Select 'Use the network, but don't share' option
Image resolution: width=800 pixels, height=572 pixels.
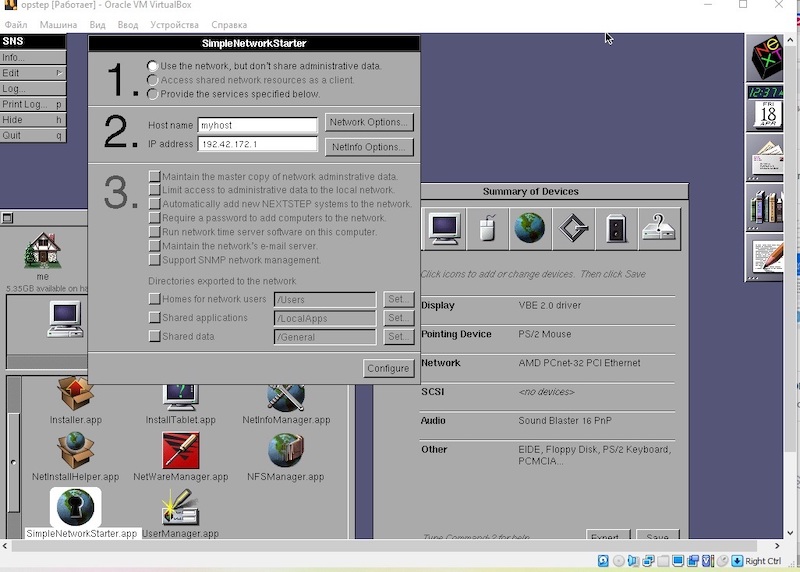(x=153, y=66)
